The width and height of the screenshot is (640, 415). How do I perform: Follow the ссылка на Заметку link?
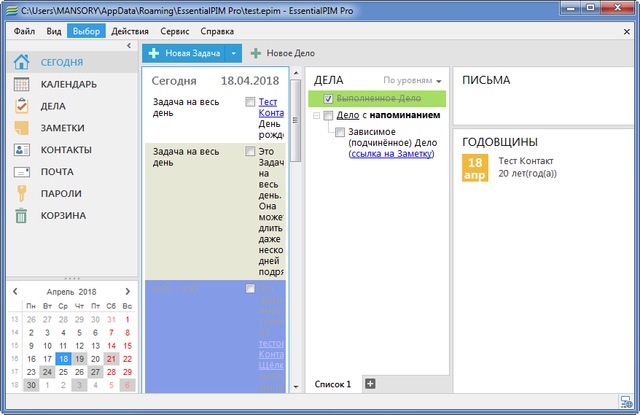point(391,154)
